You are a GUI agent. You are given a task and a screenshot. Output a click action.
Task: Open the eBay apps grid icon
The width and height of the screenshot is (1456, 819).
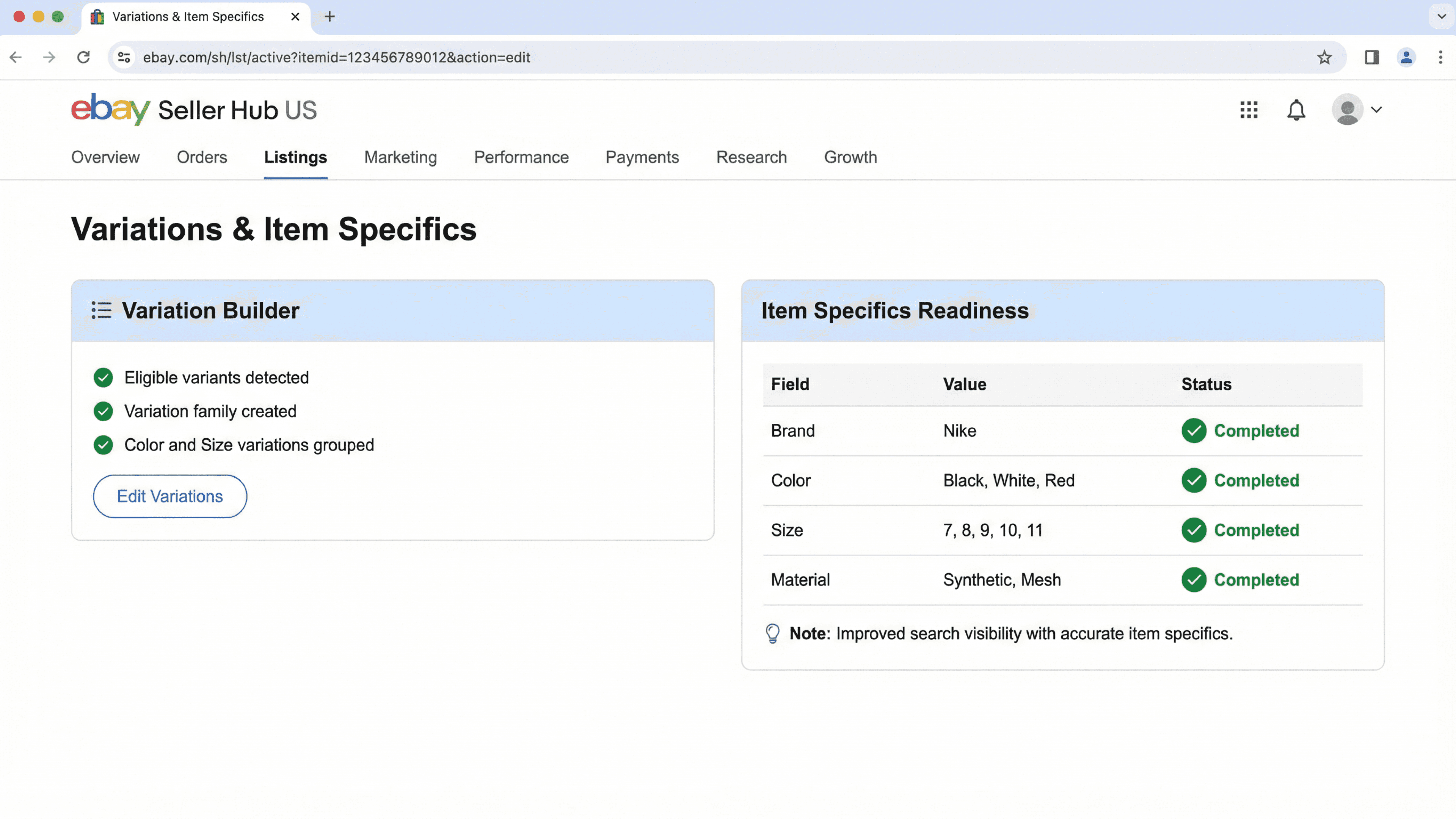tap(1249, 110)
